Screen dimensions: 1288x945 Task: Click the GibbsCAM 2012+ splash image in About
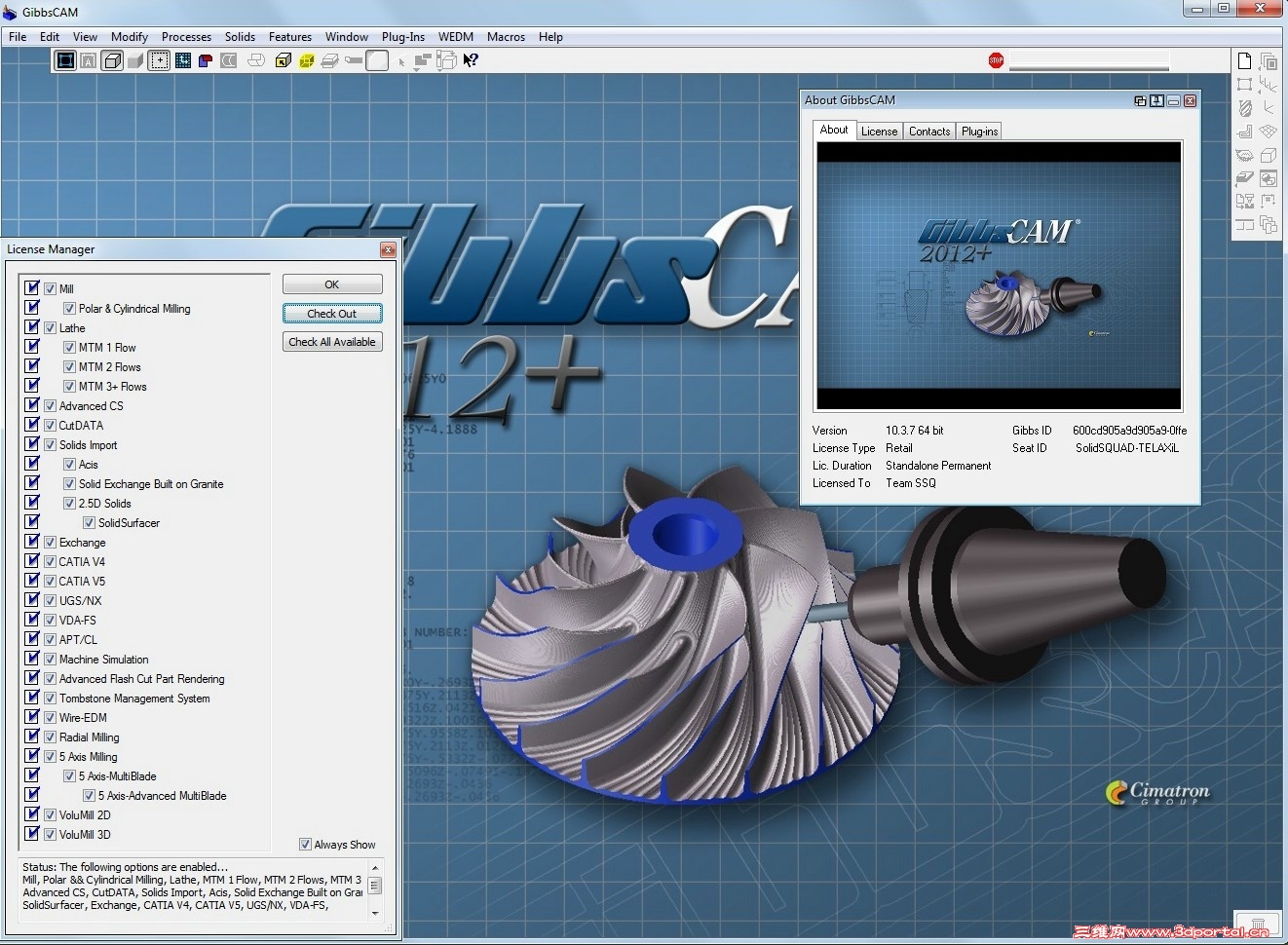click(999, 276)
